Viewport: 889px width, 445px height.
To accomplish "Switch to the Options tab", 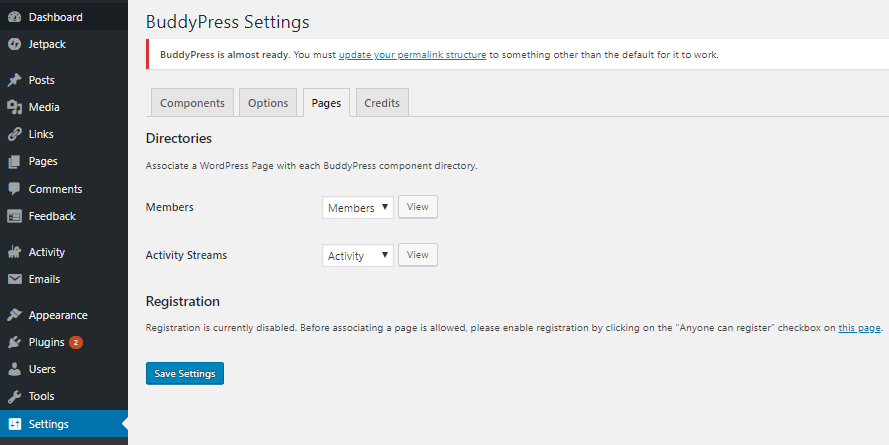I will tap(268, 103).
